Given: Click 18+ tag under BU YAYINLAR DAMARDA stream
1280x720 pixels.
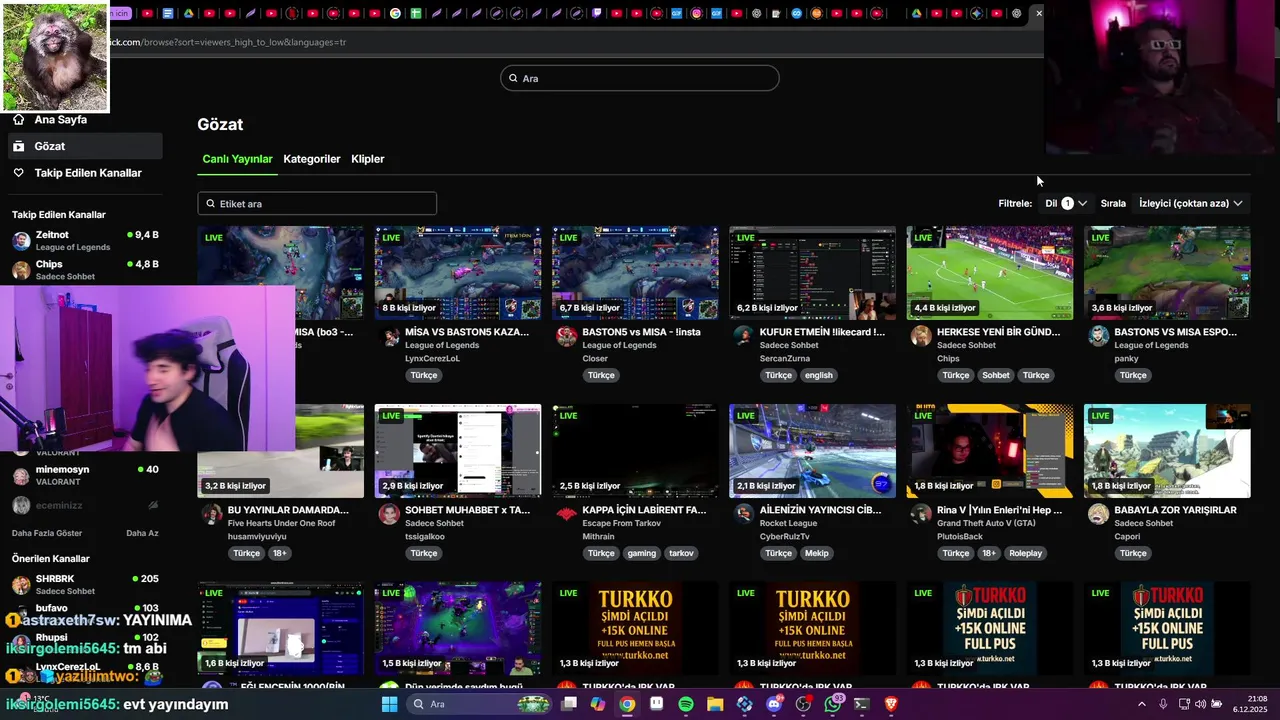Looking at the screenshot, I should tap(280, 553).
